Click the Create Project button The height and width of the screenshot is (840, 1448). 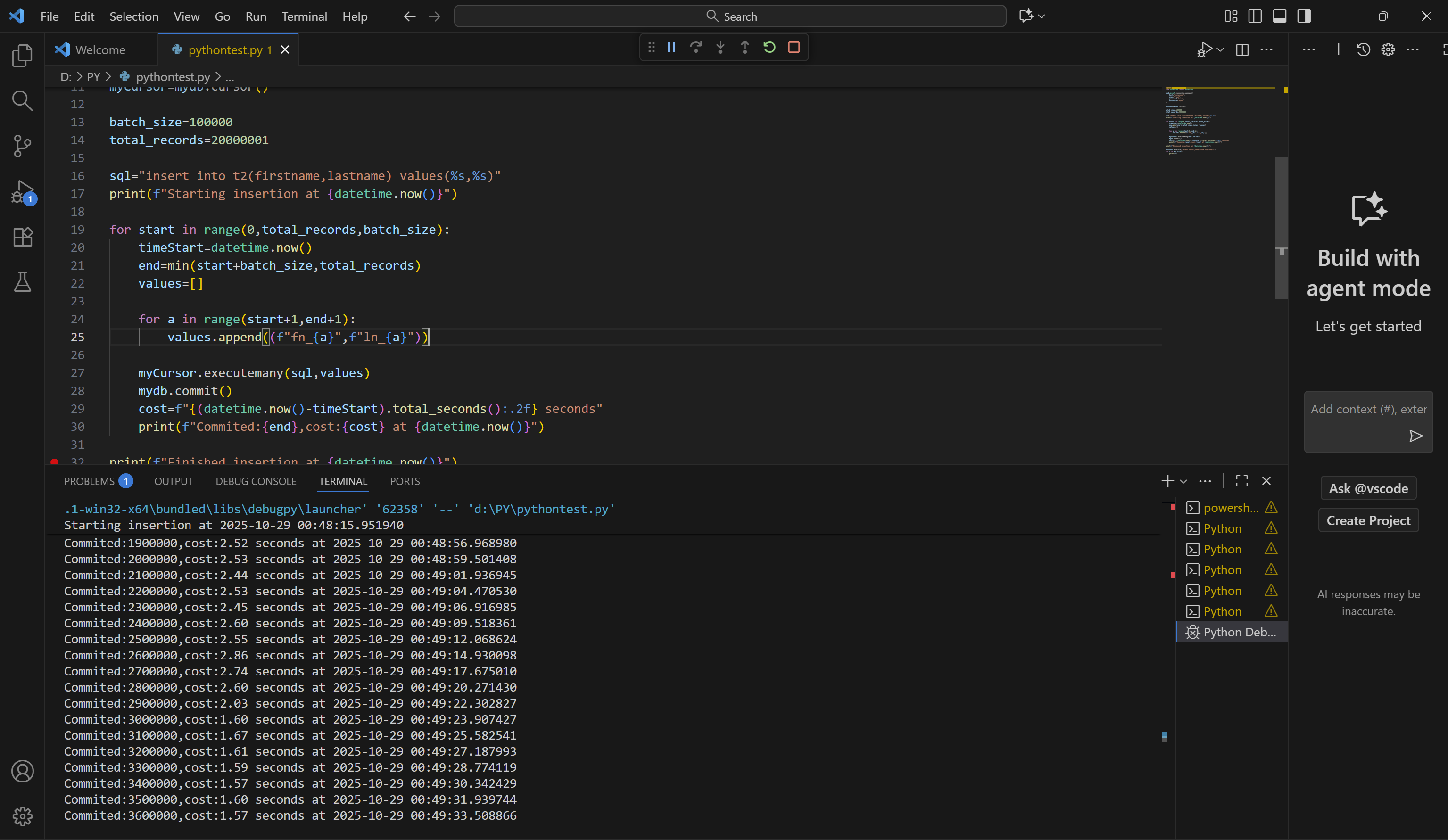click(1367, 520)
